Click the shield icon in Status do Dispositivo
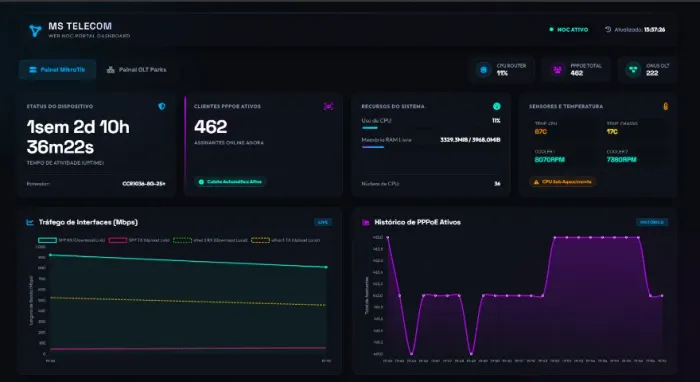700x382 pixels. point(162,106)
